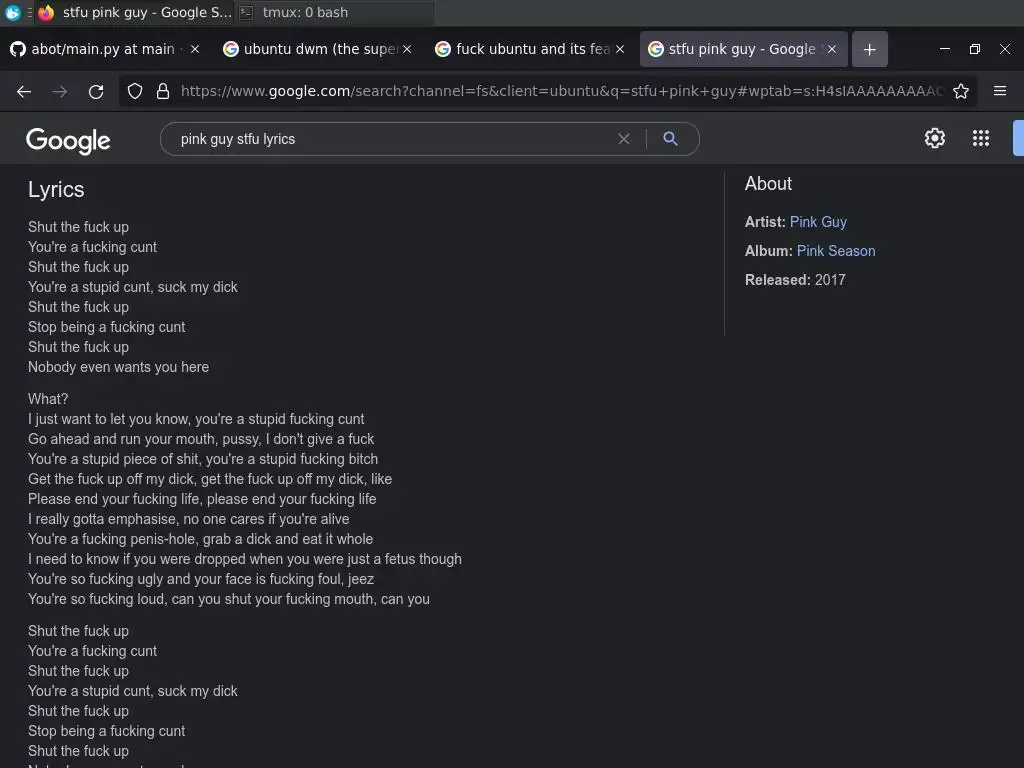Viewport: 1024px width, 768px height.
Task: View site security via the padlock icon
Action: (163, 91)
